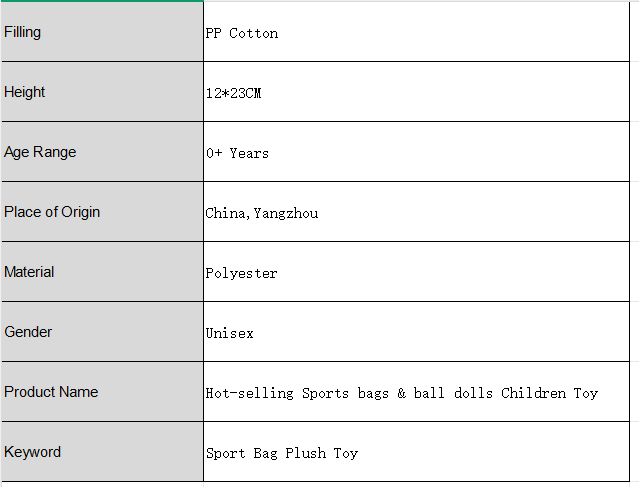Screen dimensions: 639x487
Task: Click the Height label cell
Action: [x=102, y=92]
